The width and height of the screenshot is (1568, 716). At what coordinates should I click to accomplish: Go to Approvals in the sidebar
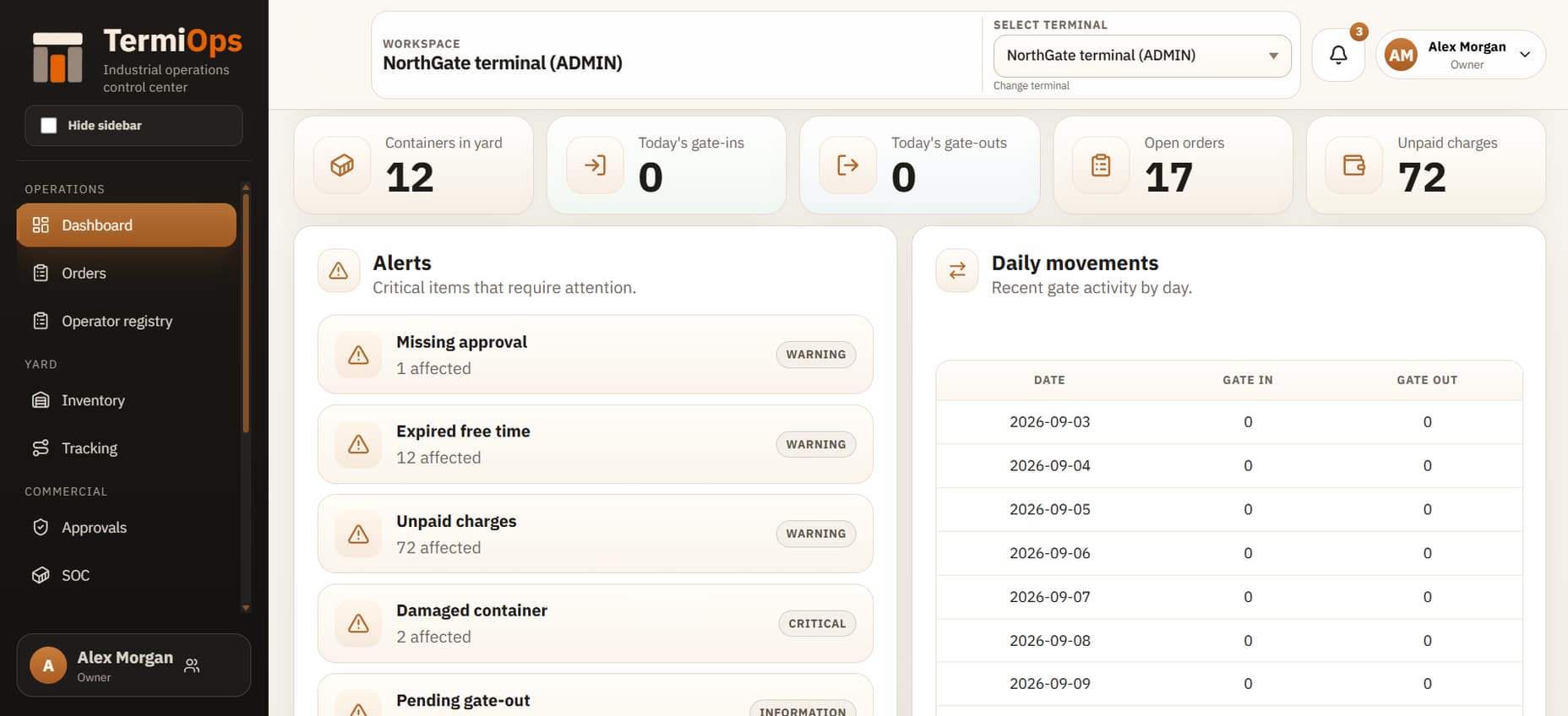click(x=127, y=528)
